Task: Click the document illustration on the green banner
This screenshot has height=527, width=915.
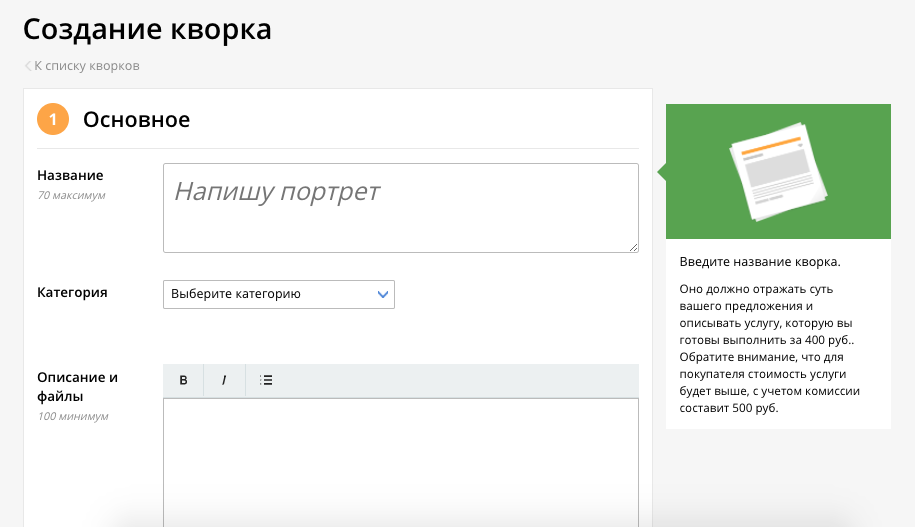Action: click(x=778, y=172)
